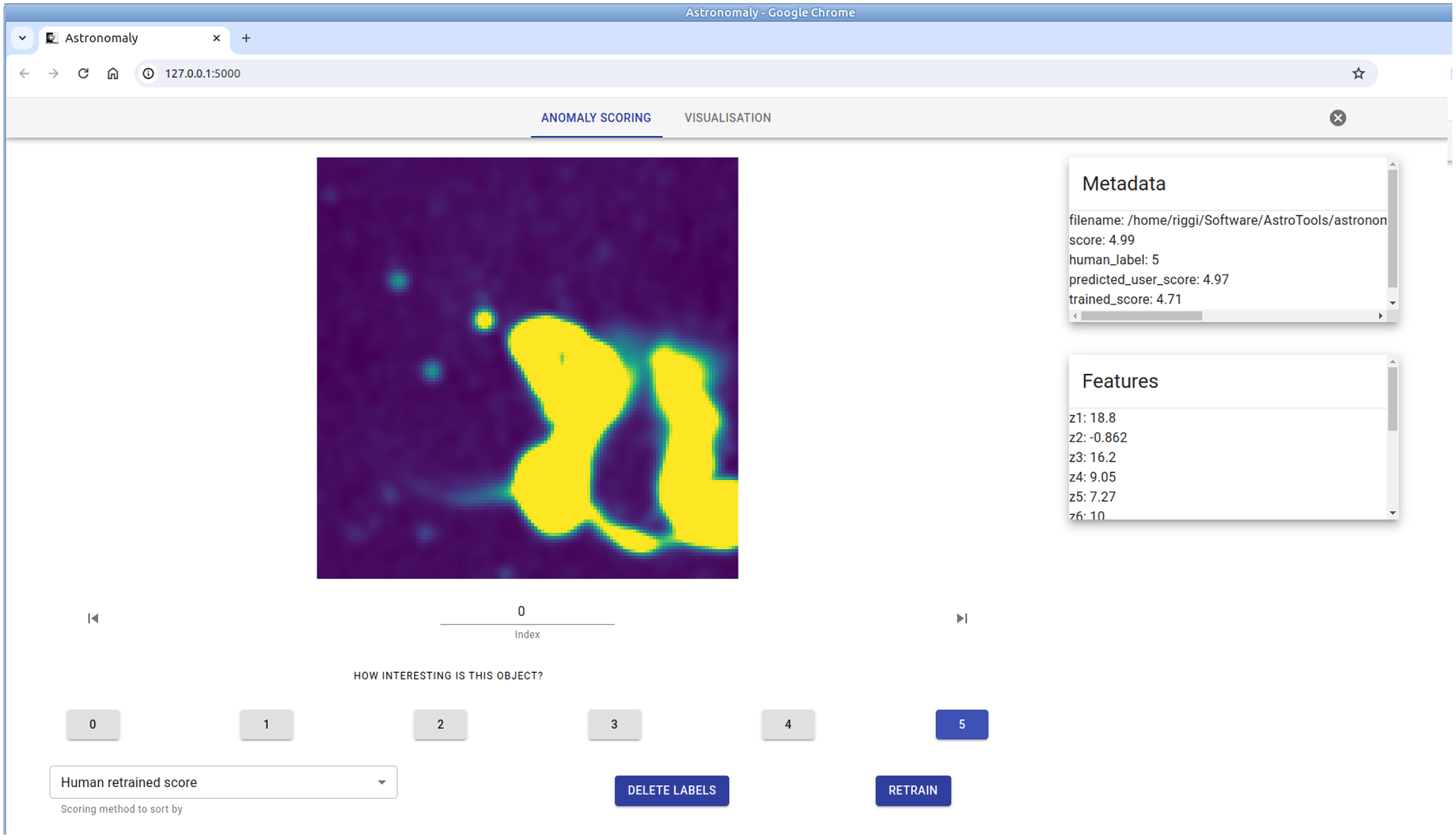Click the circled X close icon
Image resolution: width=1456 pixels, height=840 pixels.
point(1337,118)
